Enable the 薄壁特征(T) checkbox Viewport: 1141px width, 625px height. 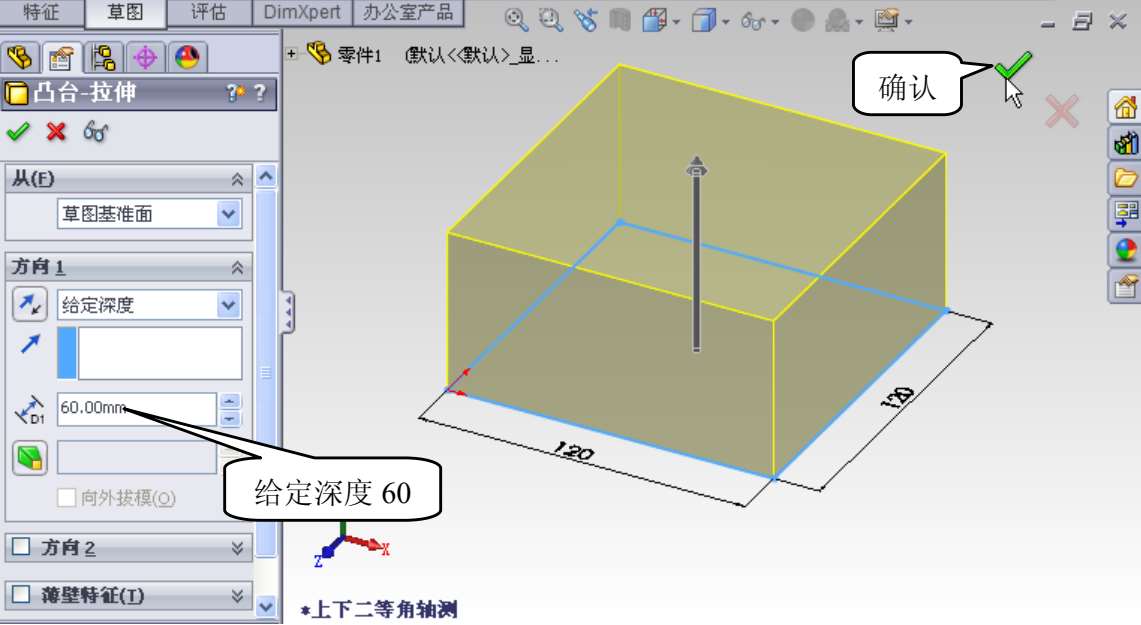pyautogui.click(x=20, y=595)
